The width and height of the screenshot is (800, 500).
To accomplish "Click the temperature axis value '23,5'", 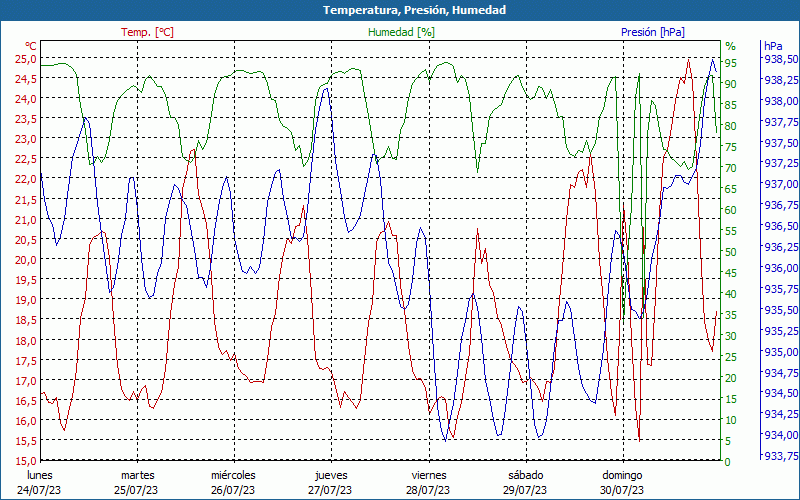I will (x=26, y=119).
